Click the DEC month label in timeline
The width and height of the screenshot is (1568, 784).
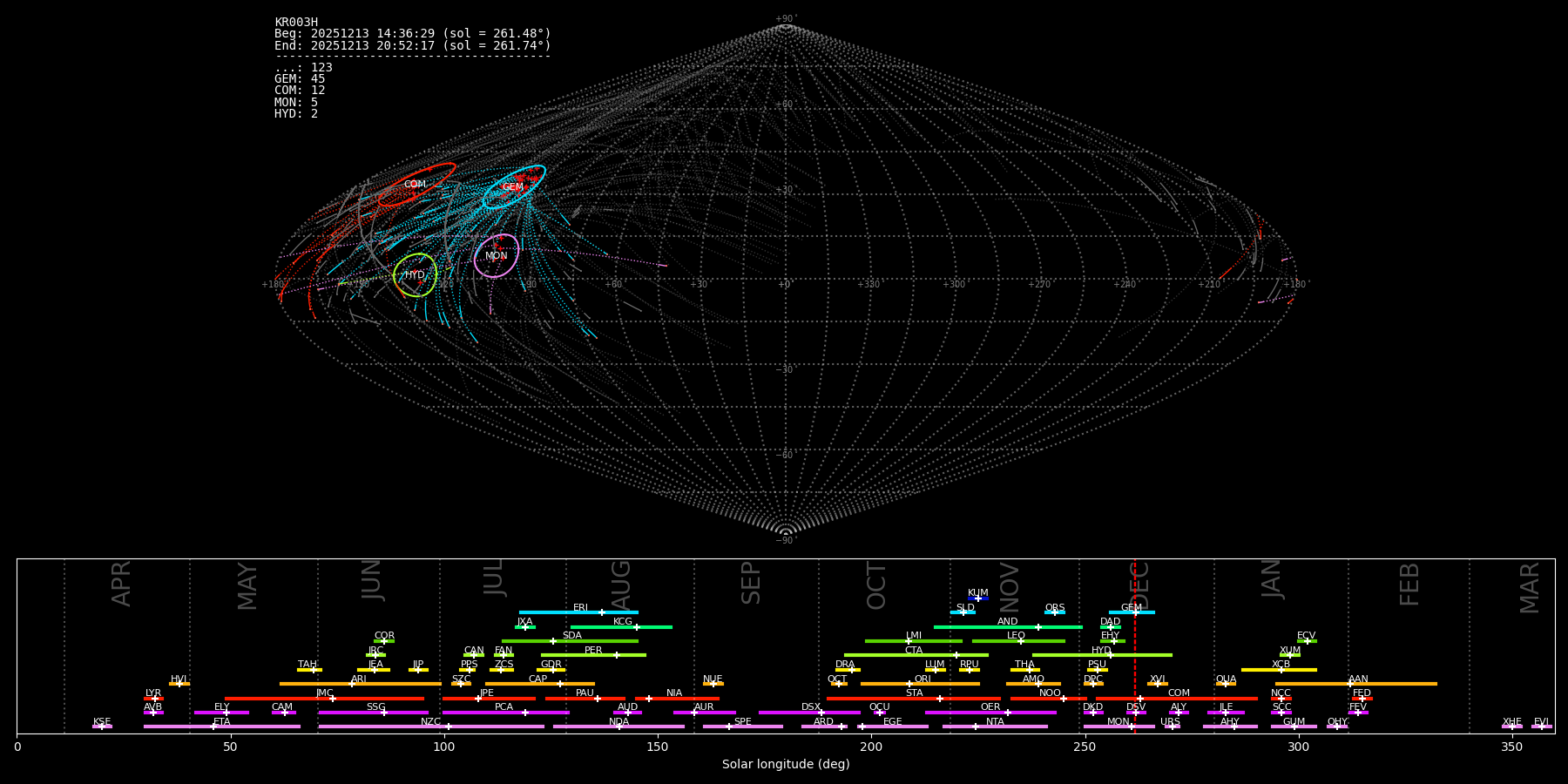pyautogui.click(x=1139, y=585)
